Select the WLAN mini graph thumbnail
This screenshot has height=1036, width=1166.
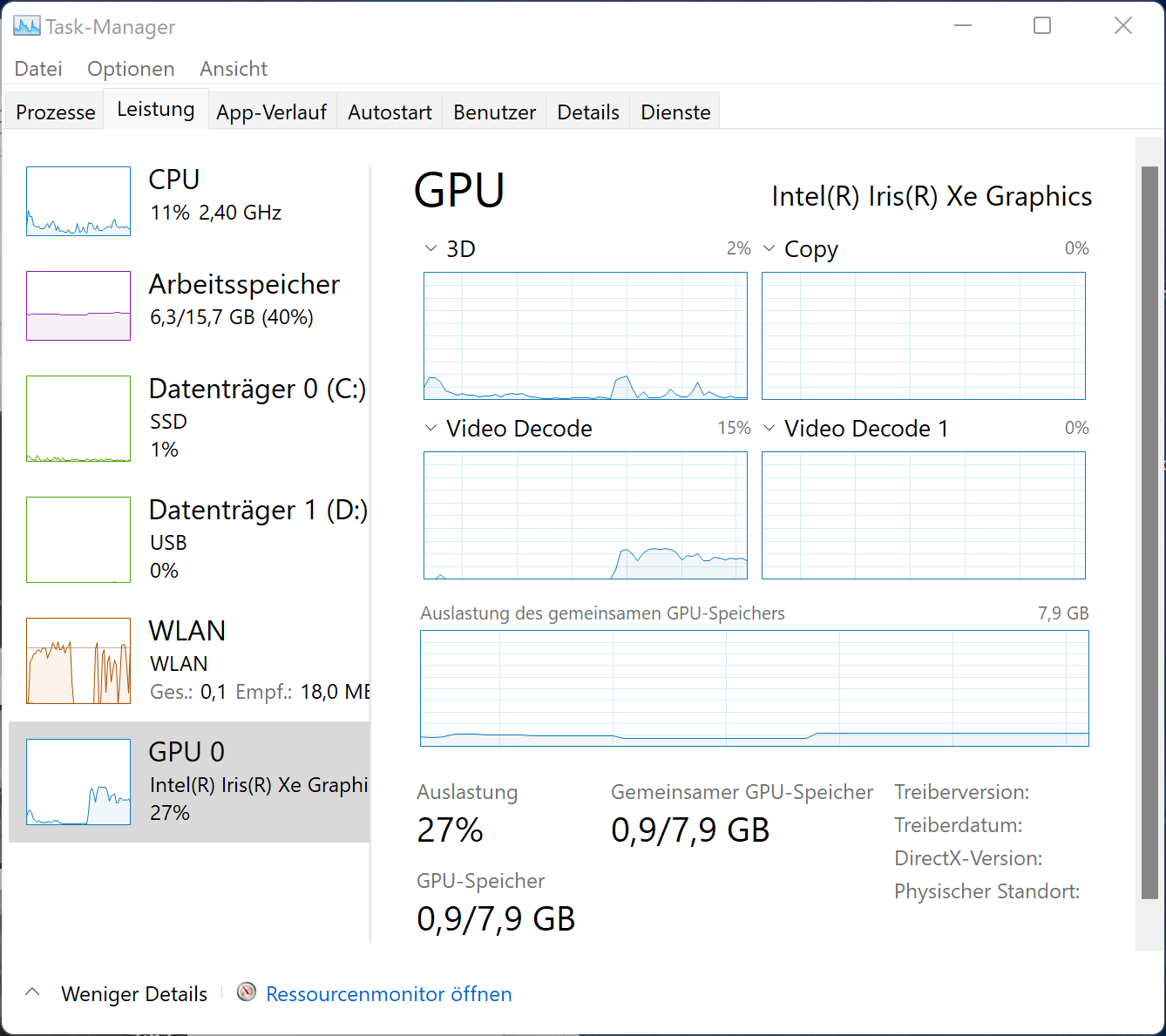point(78,660)
